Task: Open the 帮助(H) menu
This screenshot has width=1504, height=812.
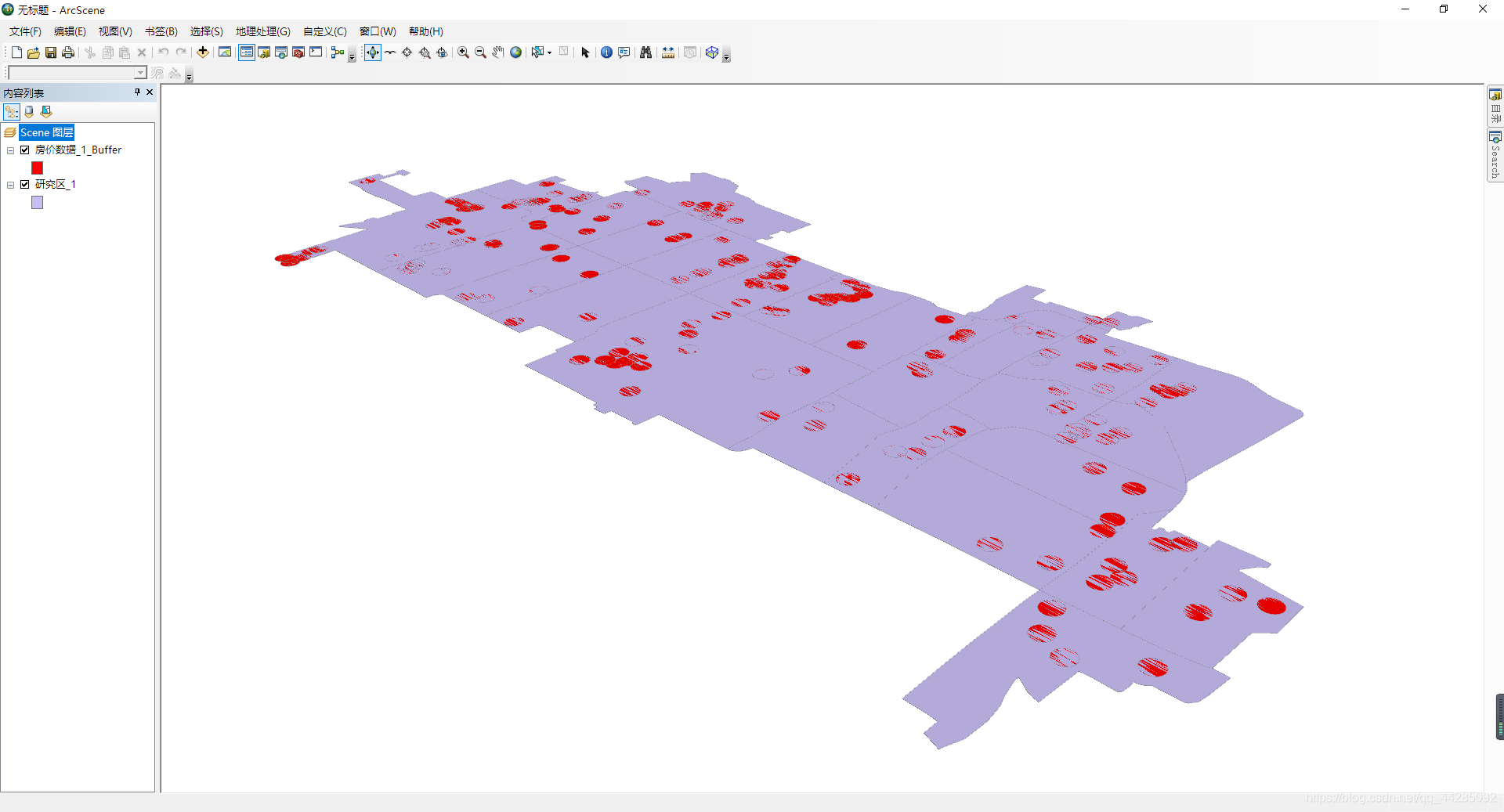Action: pos(425,31)
